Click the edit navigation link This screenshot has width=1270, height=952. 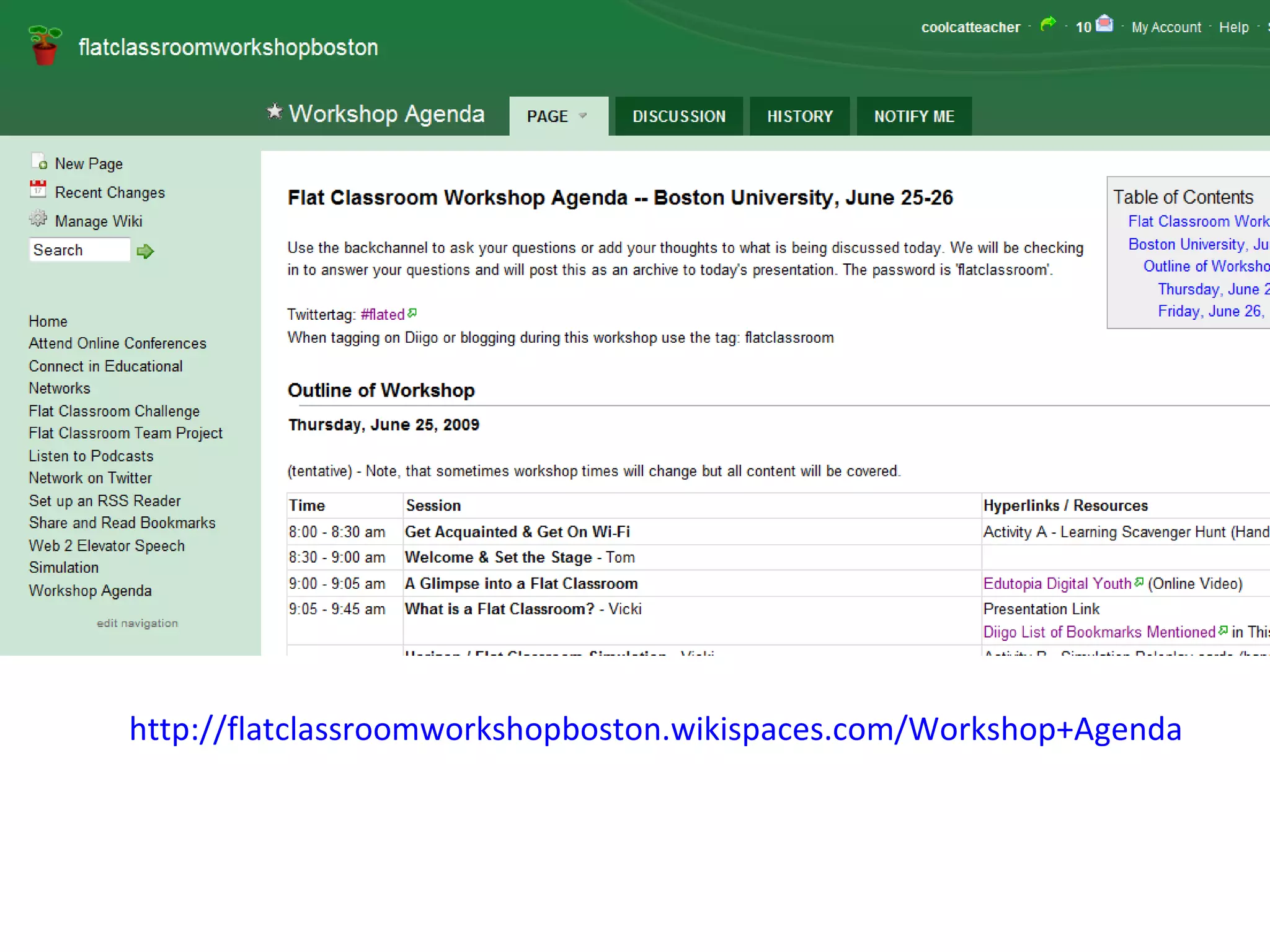pyautogui.click(x=137, y=624)
